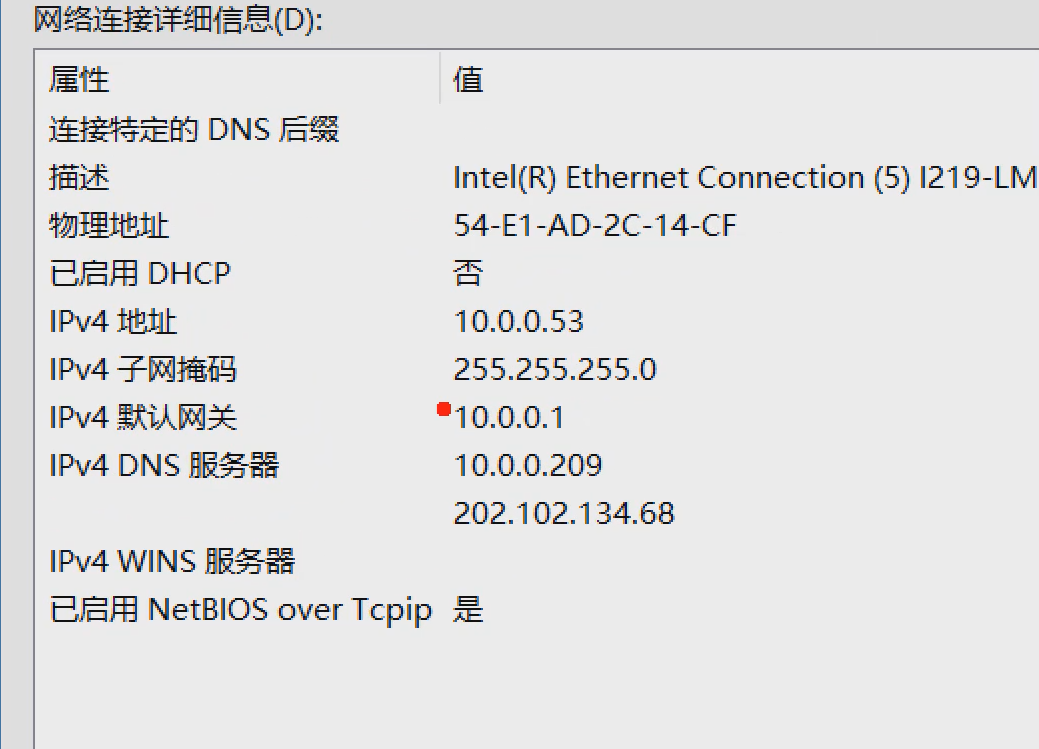Select the IPv4 子网掩码 row
The image size is (1039, 749).
pos(143,370)
